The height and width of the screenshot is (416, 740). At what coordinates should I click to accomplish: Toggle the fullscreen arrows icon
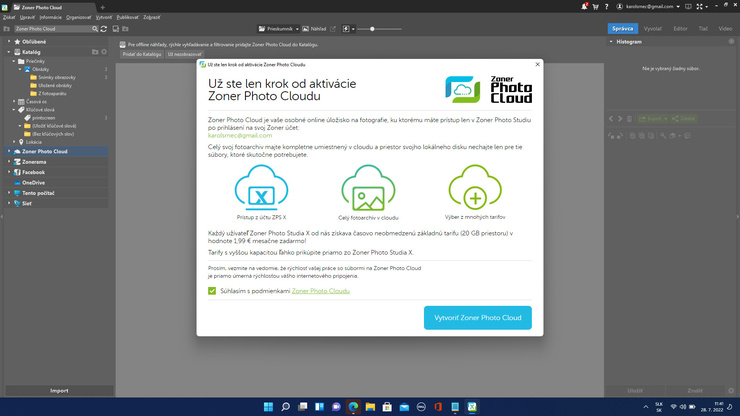(699, 7)
